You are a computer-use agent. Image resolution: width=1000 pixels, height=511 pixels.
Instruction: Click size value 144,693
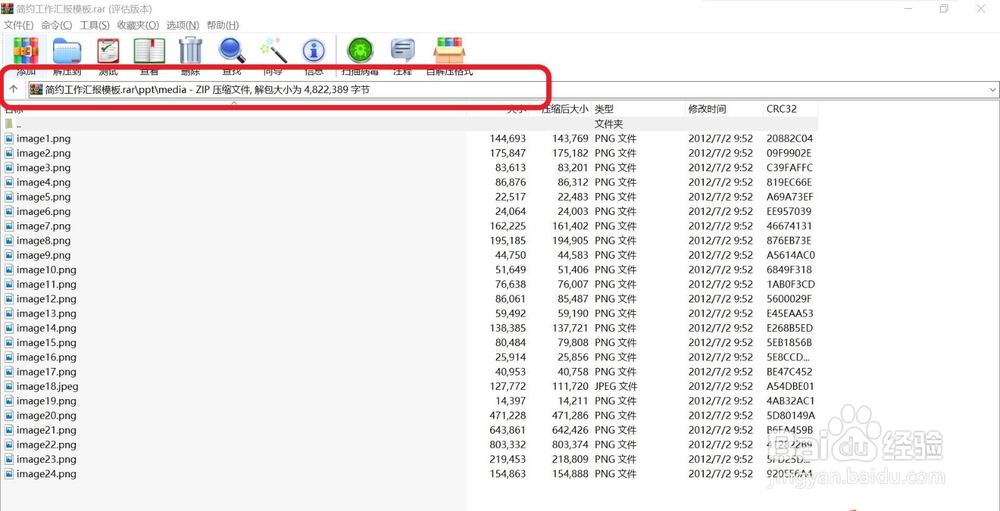[x=508, y=138]
